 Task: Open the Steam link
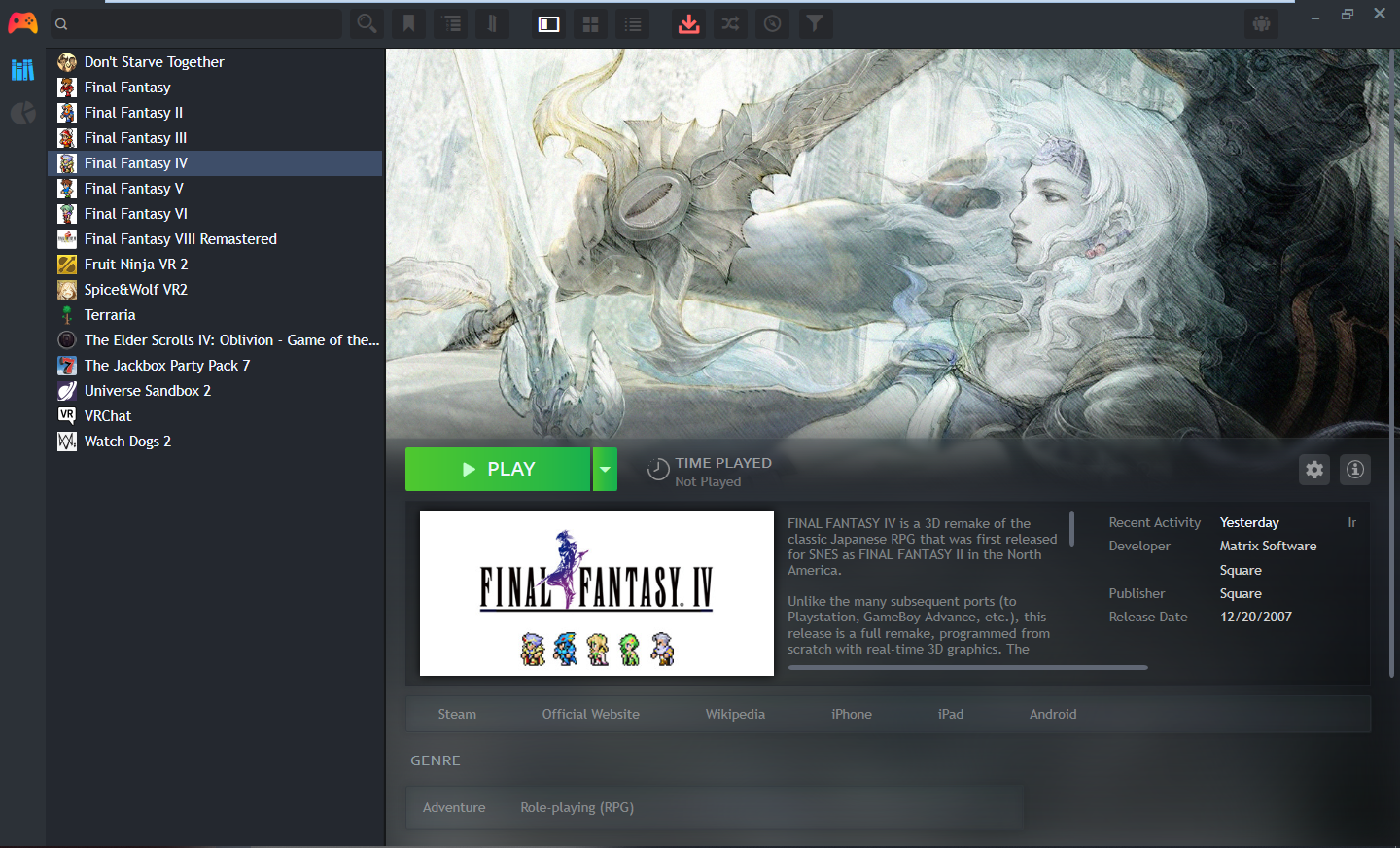coord(457,715)
